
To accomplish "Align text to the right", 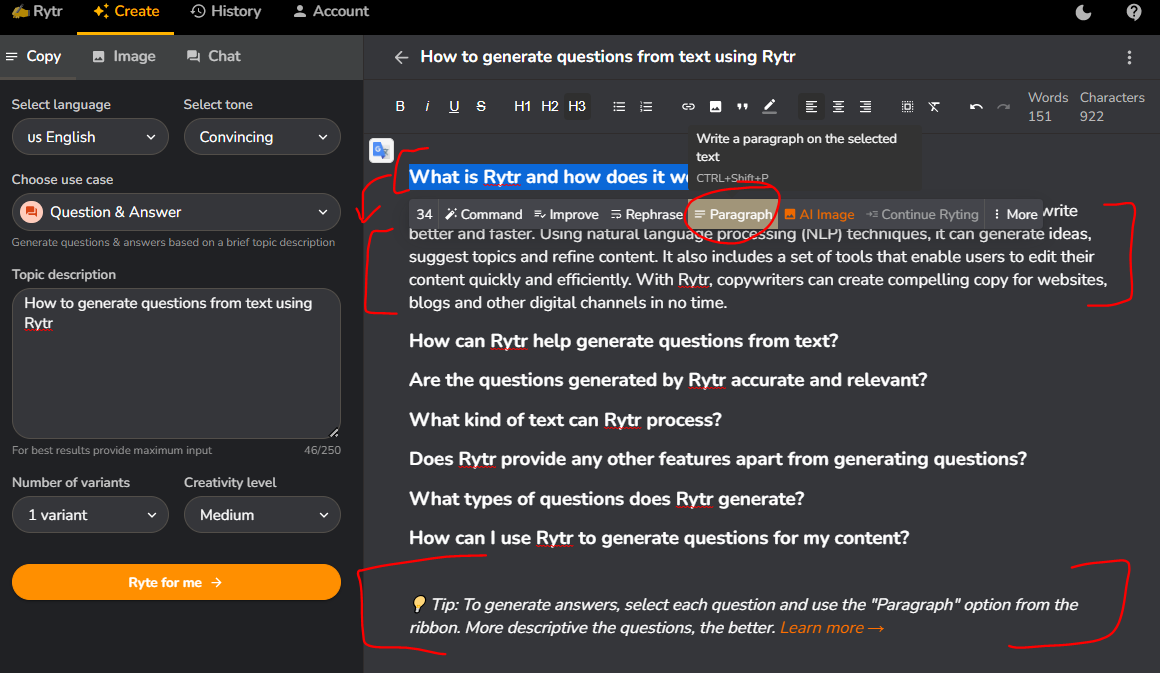I will [x=866, y=106].
